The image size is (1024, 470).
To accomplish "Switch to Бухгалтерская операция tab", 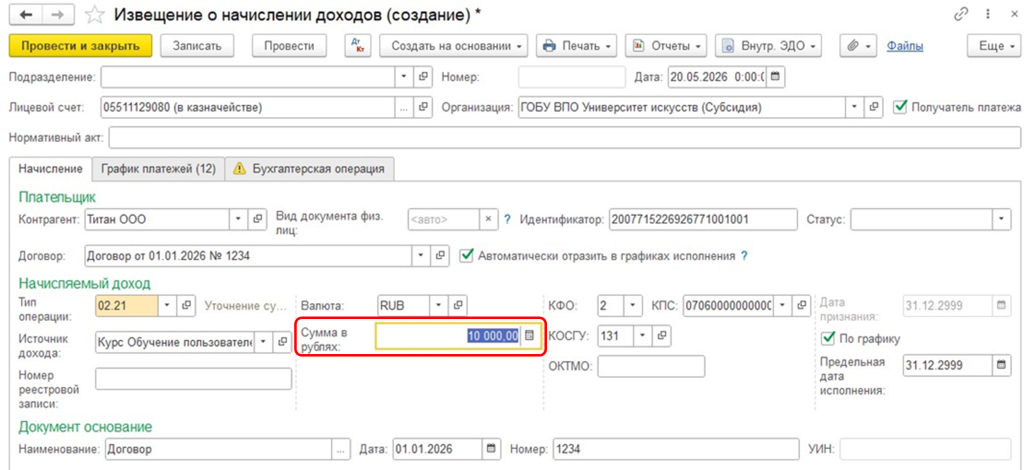I will 310,168.
